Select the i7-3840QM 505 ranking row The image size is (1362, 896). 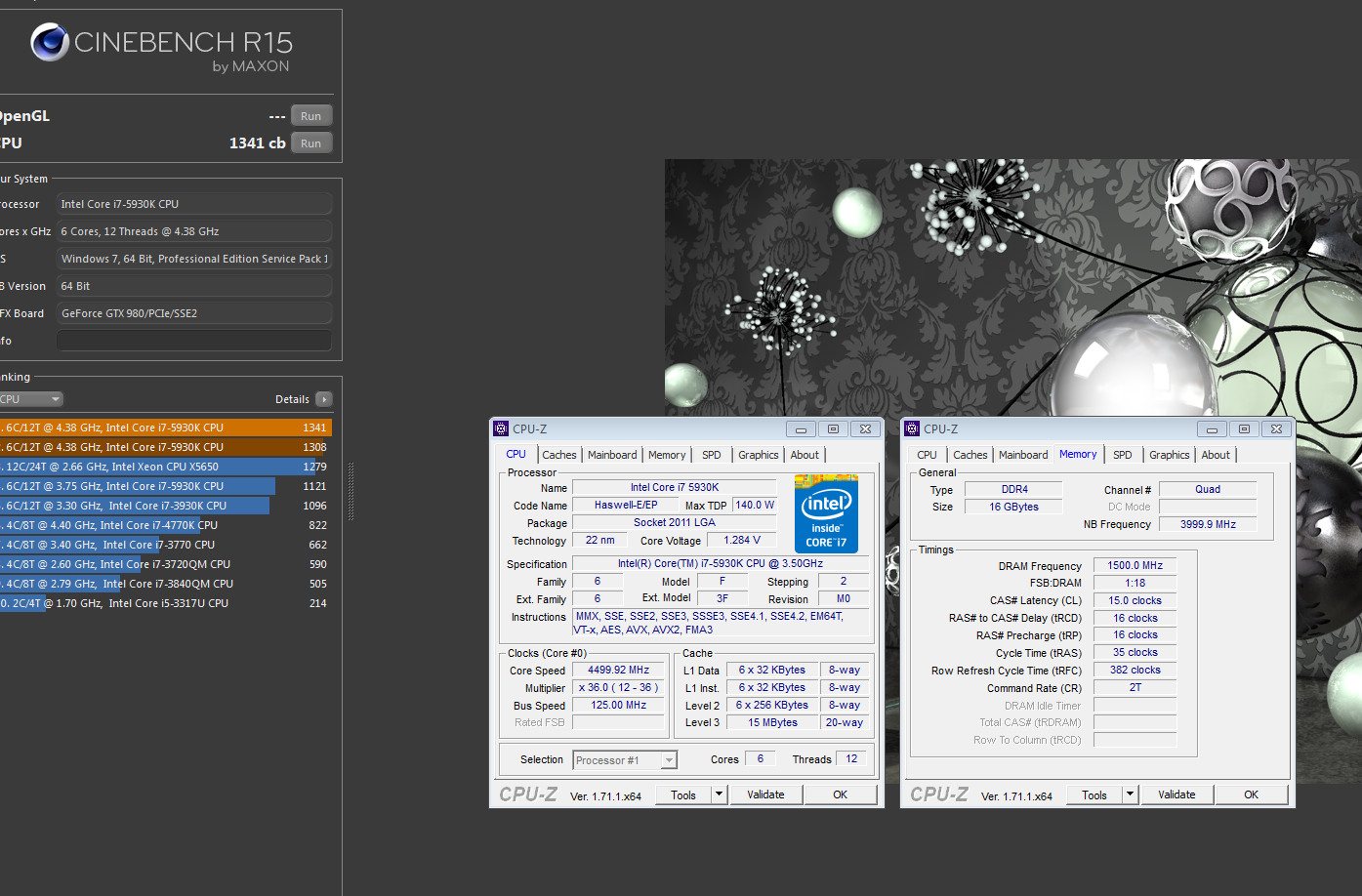click(166, 584)
